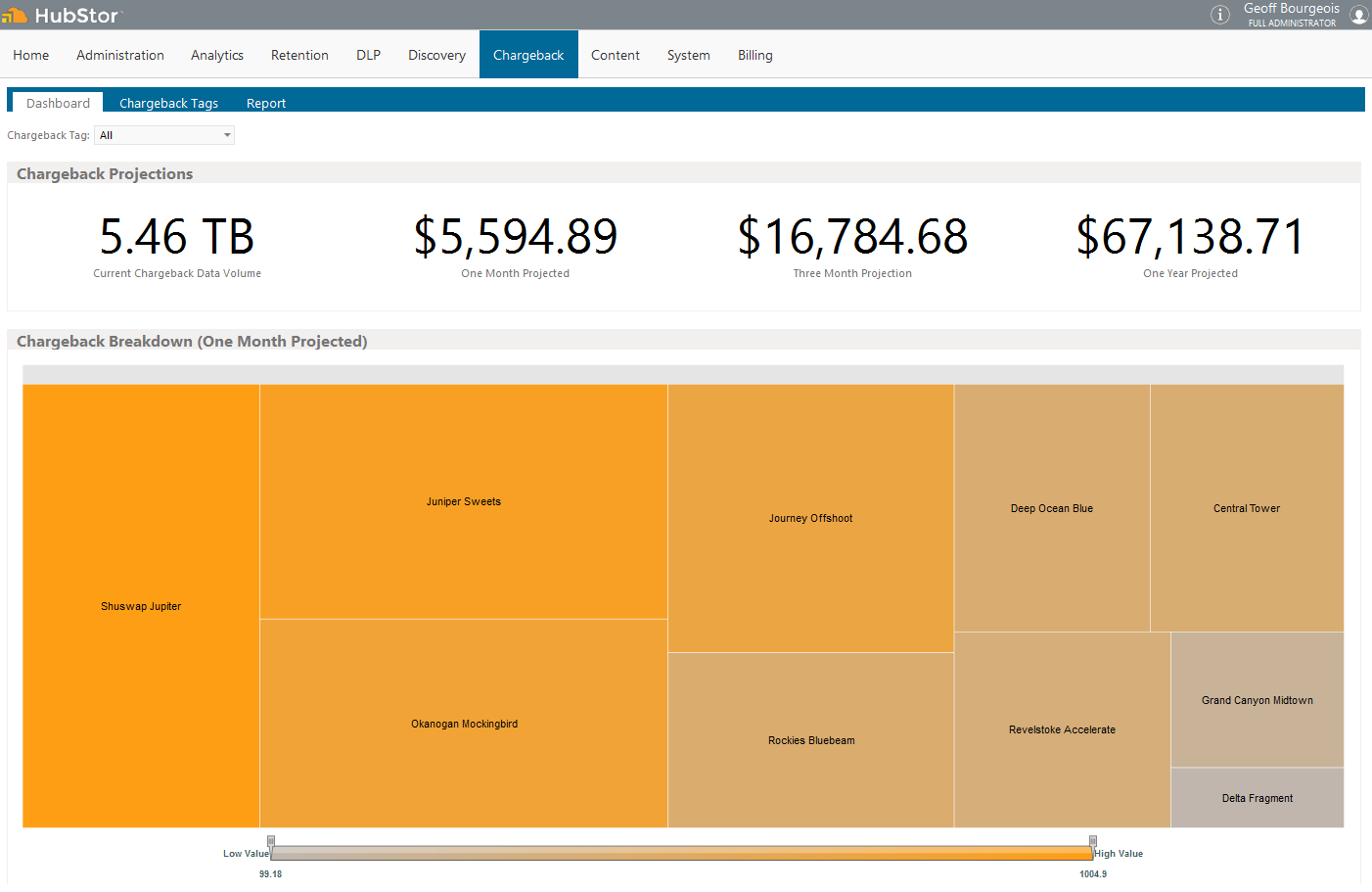Select the Grand Canyon Midtown tile
The image size is (1372, 892).
[1257, 700]
